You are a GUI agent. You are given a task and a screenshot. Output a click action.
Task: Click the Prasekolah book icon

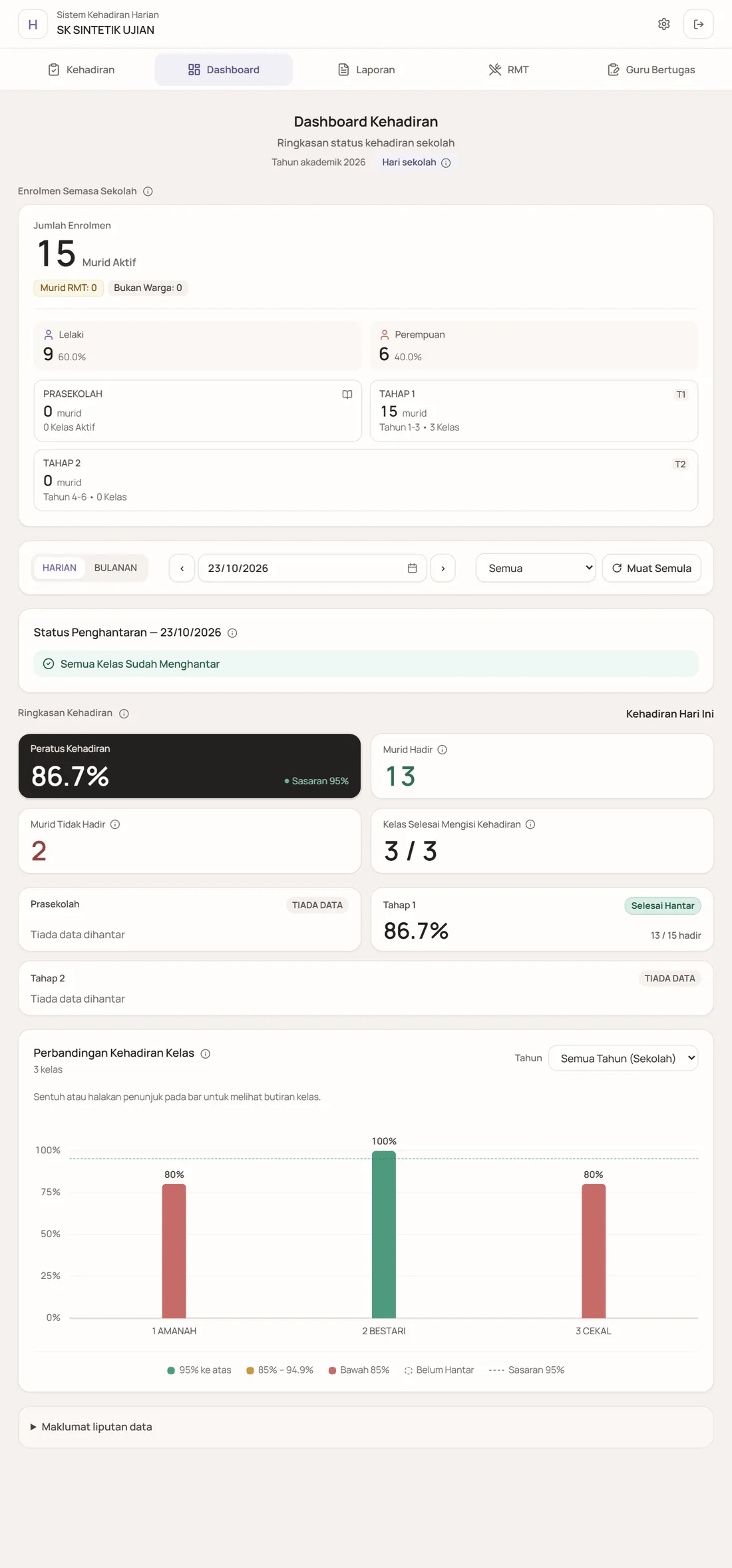(347, 395)
